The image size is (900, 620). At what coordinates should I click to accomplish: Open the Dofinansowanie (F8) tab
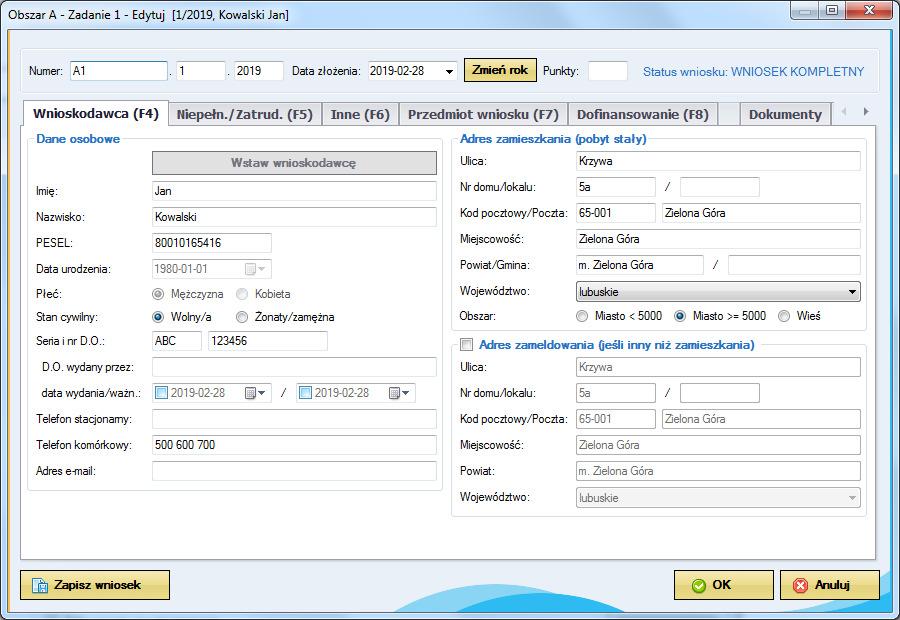(x=643, y=114)
